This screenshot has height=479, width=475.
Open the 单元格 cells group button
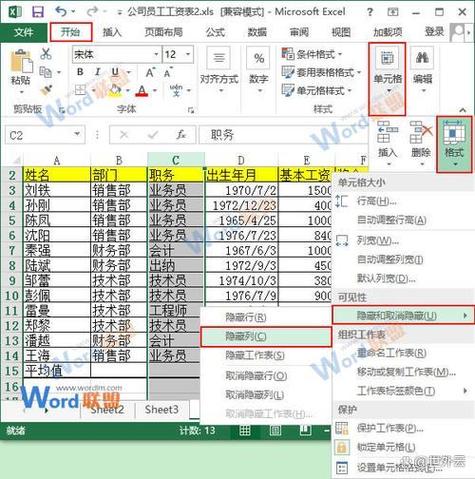point(387,79)
